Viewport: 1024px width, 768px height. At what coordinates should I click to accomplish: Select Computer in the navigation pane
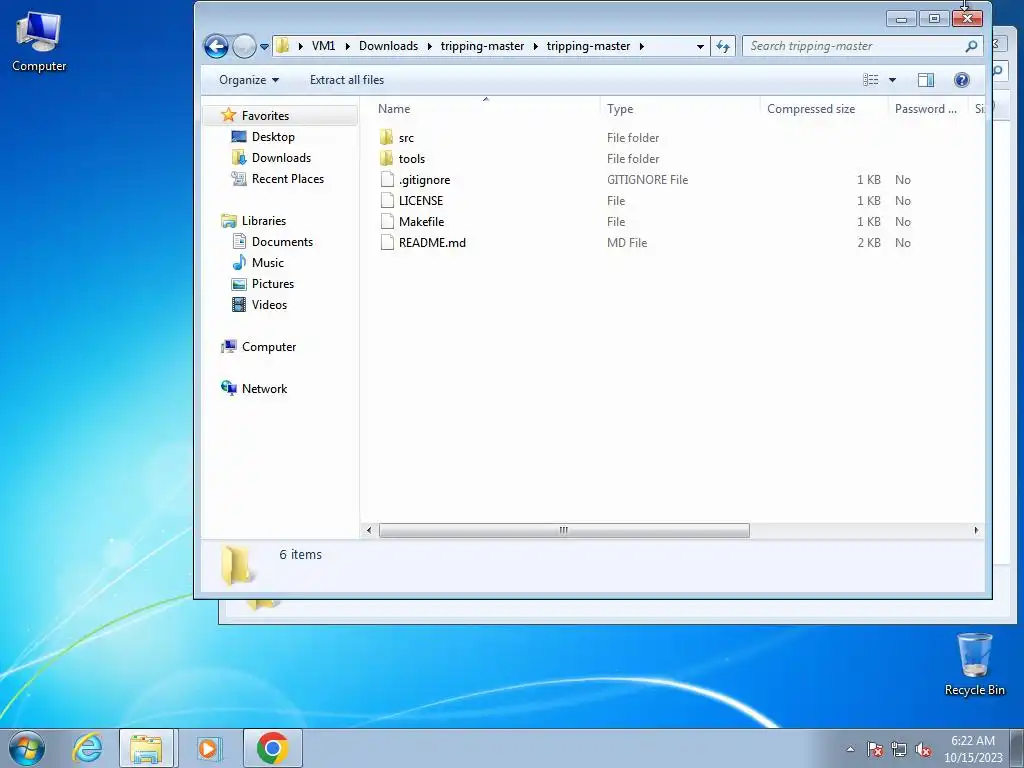point(269,347)
